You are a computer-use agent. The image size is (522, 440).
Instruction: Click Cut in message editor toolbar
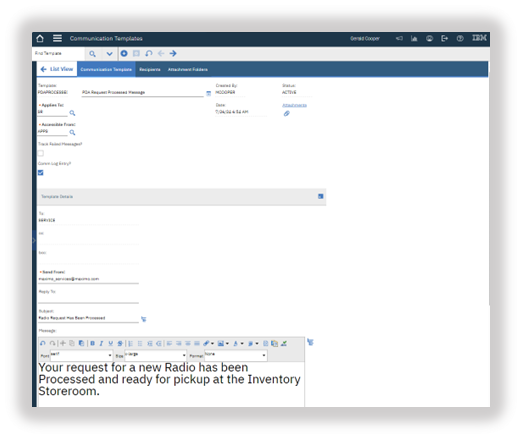coord(63,343)
